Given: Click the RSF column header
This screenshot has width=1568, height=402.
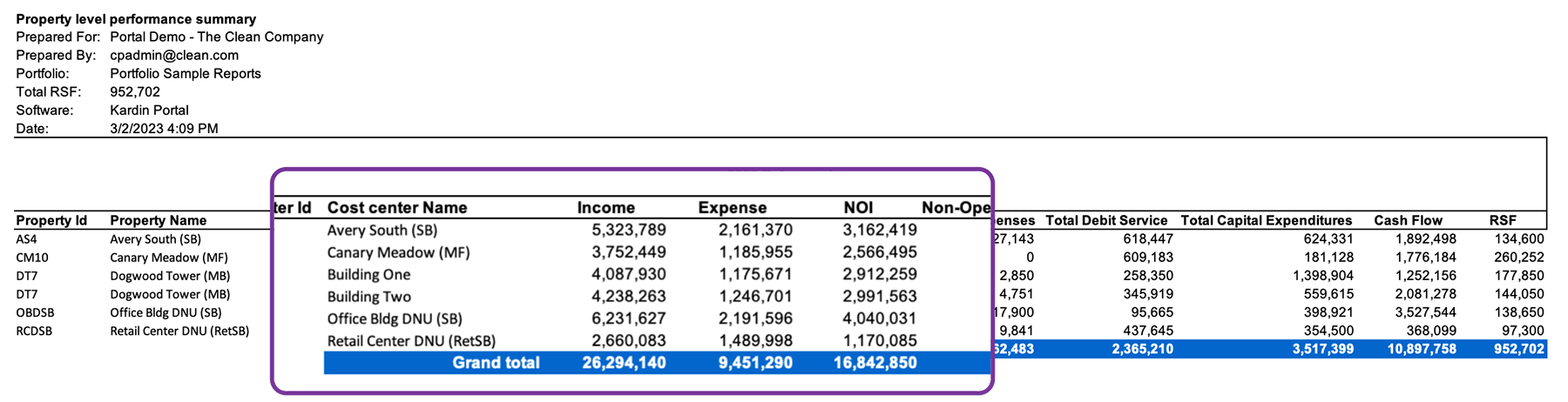Looking at the screenshot, I should (x=1503, y=221).
